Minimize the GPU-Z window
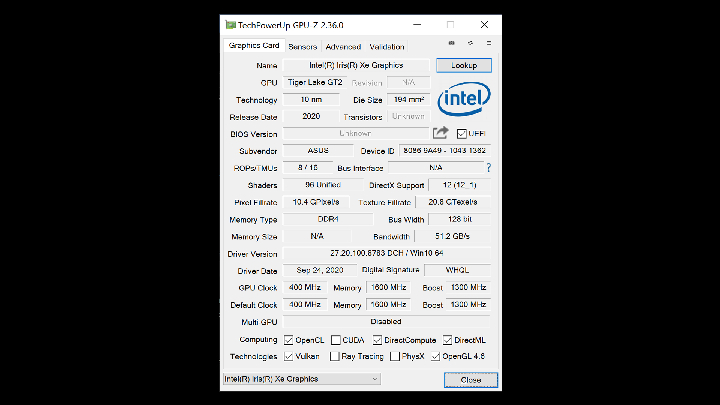The width and height of the screenshot is (720, 405). 417,25
